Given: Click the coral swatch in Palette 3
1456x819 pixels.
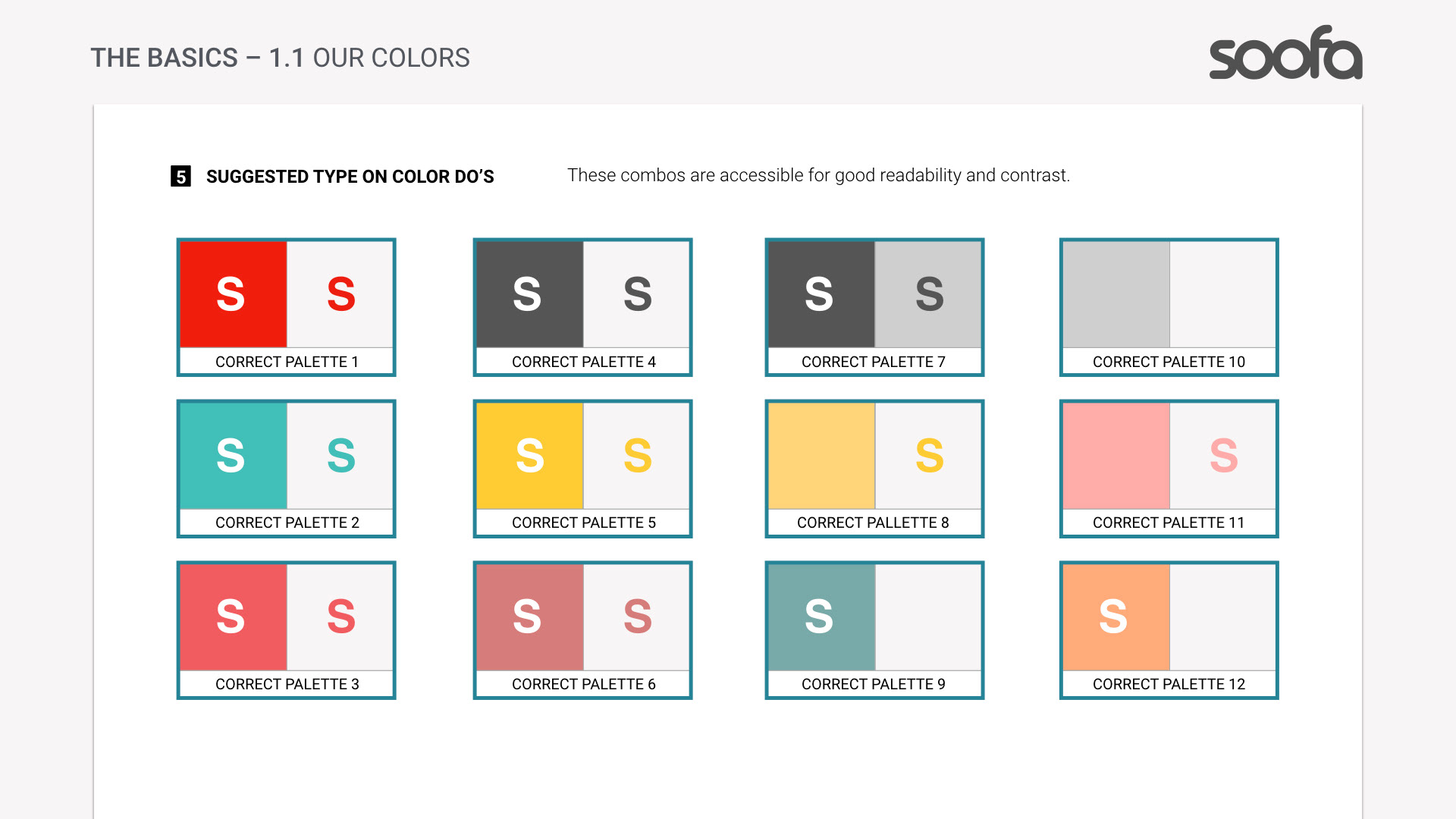Looking at the screenshot, I should [233, 617].
